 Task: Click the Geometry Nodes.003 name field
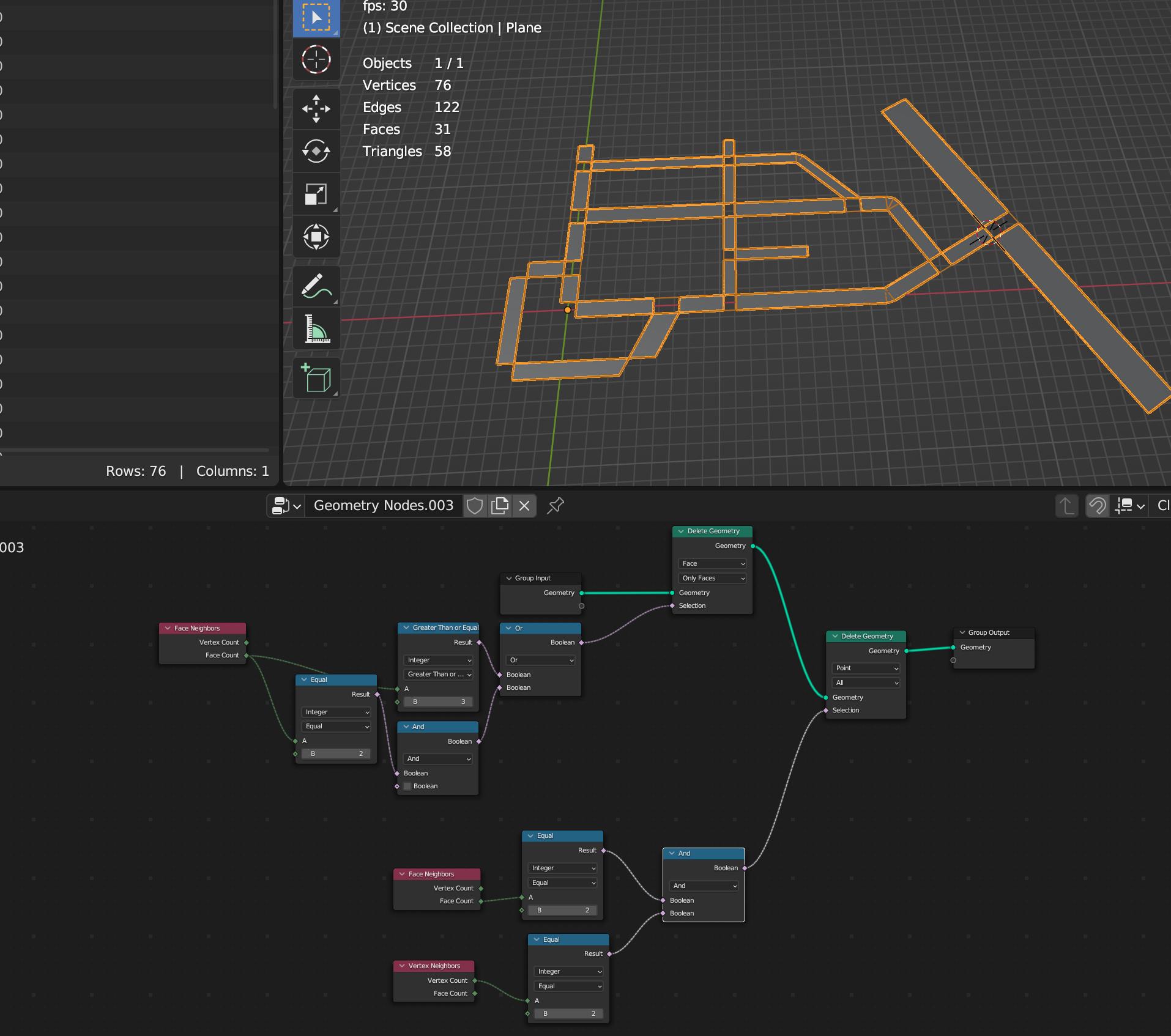point(384,506)
